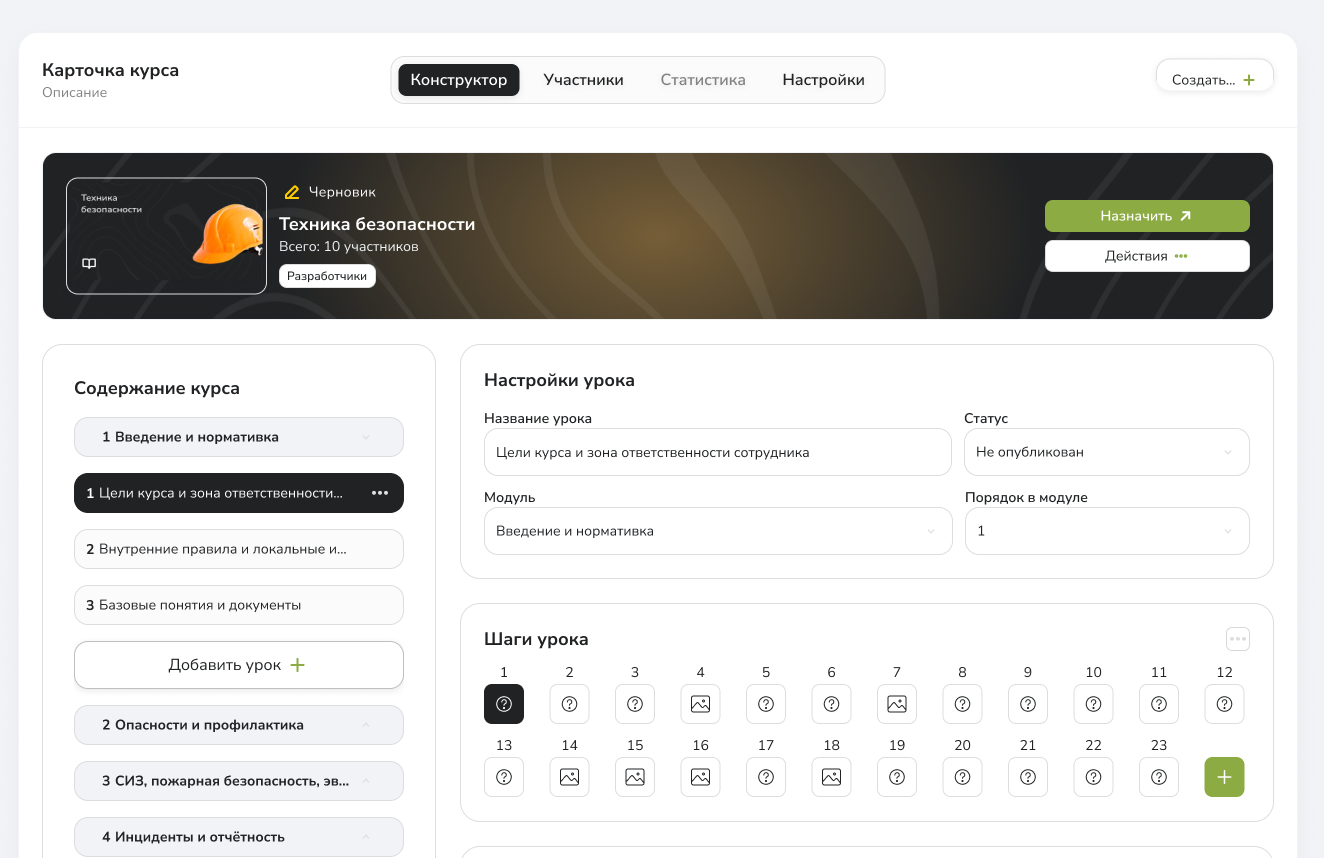Open step 10 question icon

point(1093,704)
